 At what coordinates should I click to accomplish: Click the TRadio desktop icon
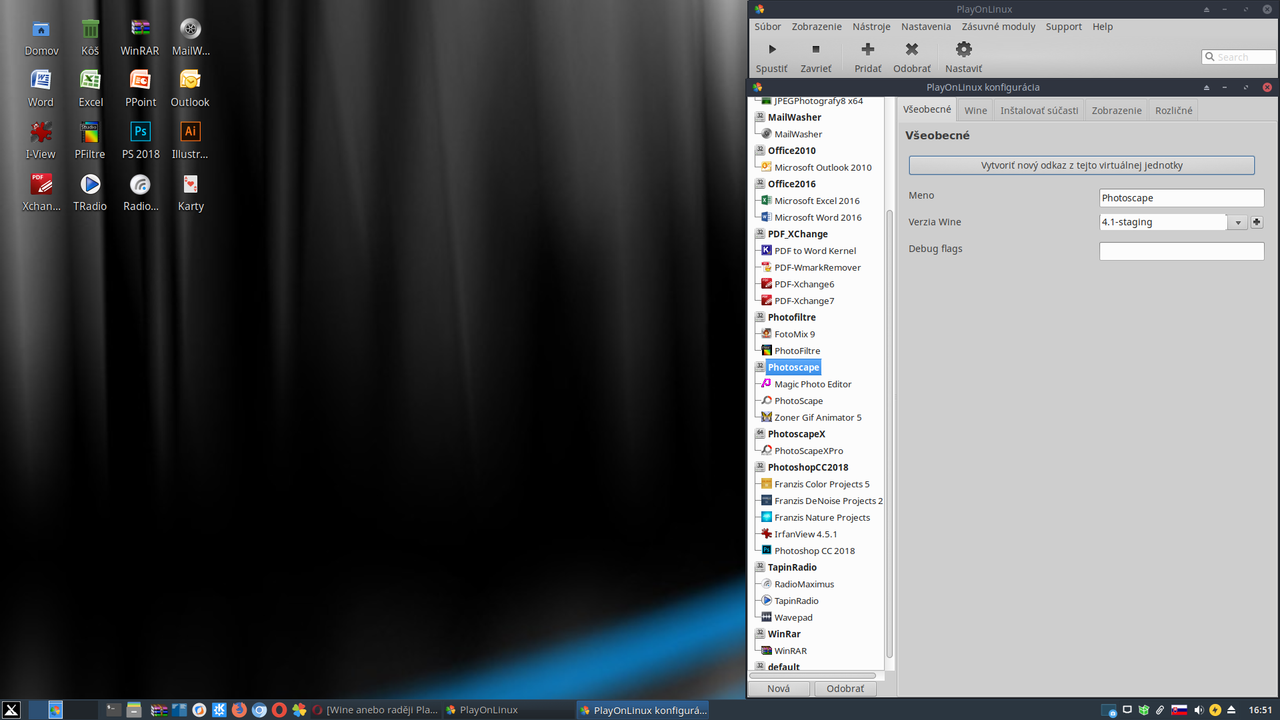tap(90, 184)
